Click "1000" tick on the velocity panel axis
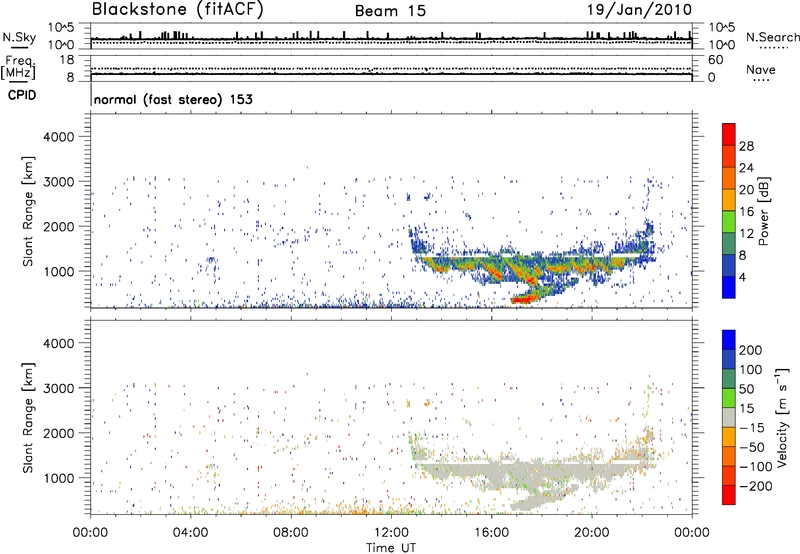 59,478
